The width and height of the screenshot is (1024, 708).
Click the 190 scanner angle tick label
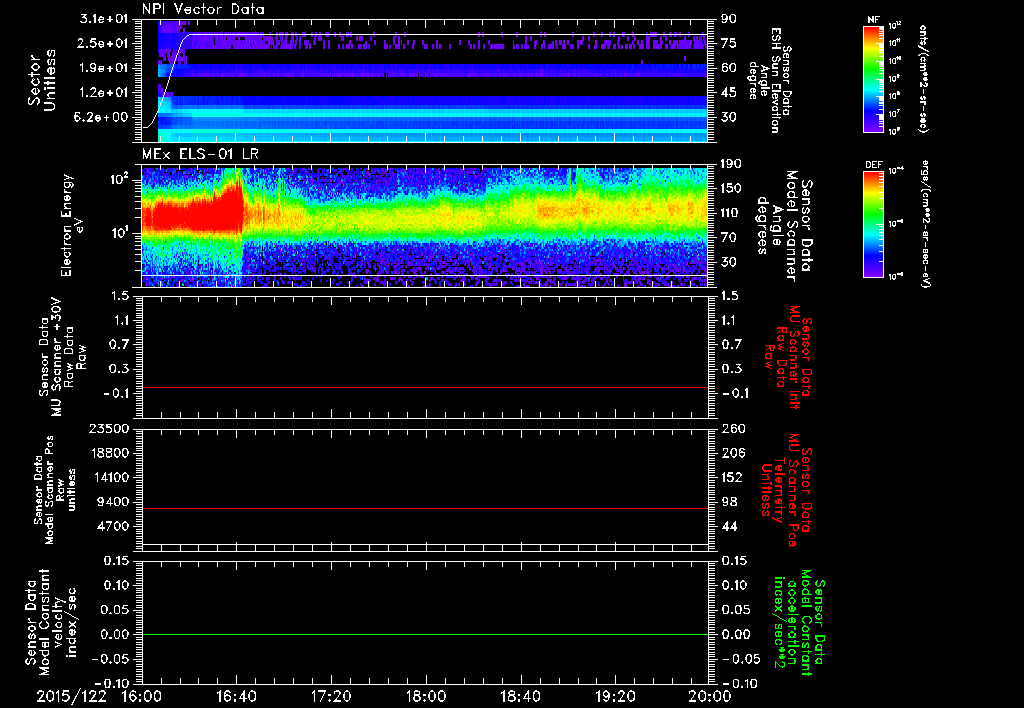[732, 164]
